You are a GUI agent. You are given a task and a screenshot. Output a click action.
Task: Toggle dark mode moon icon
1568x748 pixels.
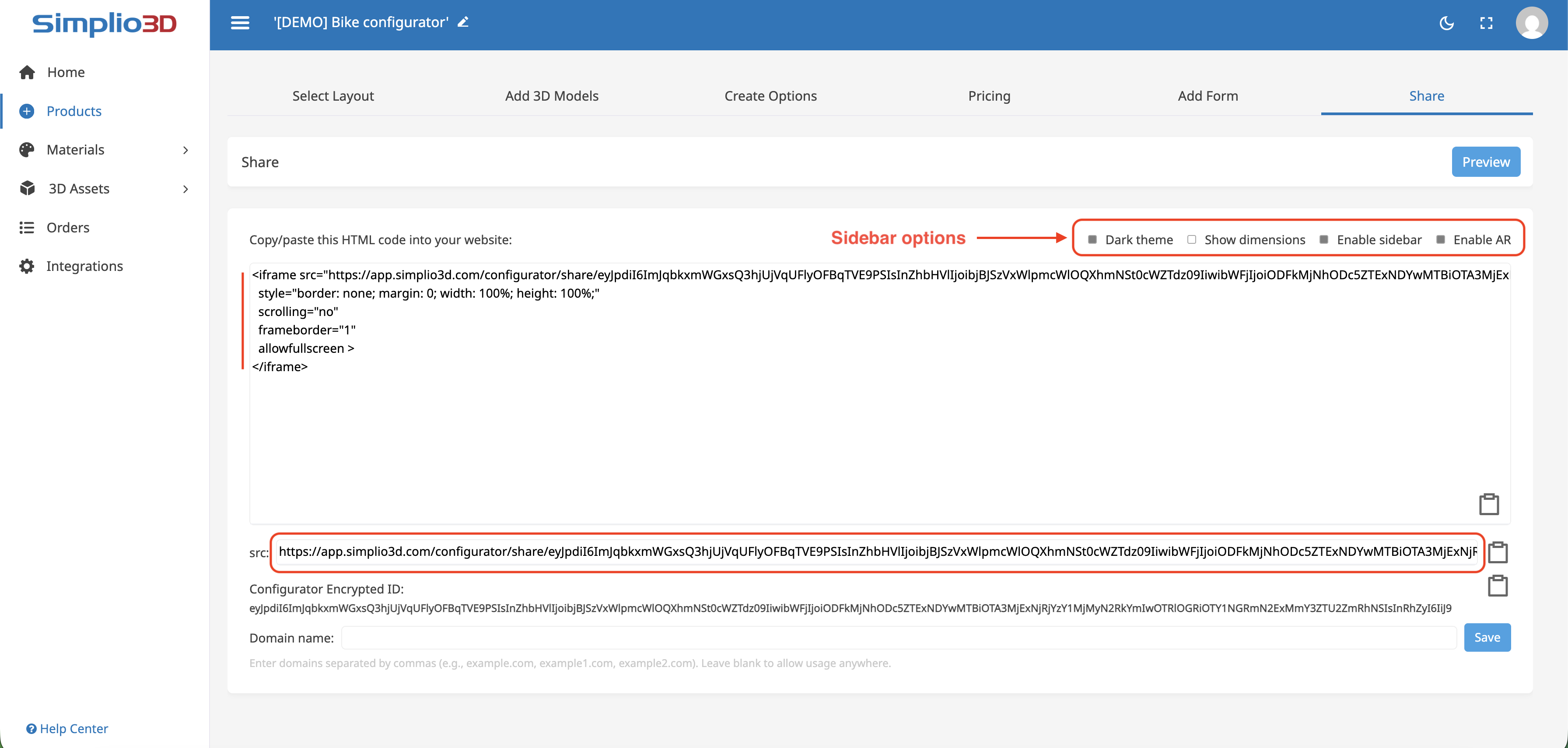[x=1446, y=23]
